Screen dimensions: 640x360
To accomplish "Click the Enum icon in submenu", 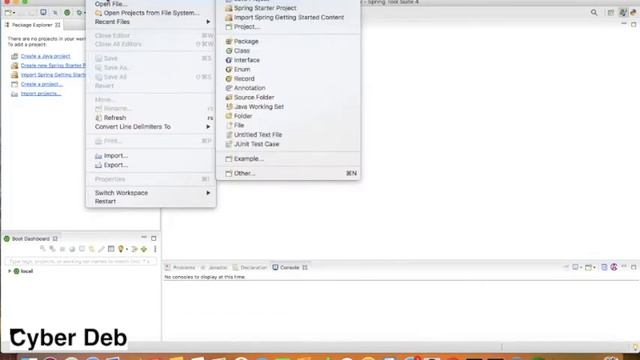I will pyautogui.click(x=229, y=69).
